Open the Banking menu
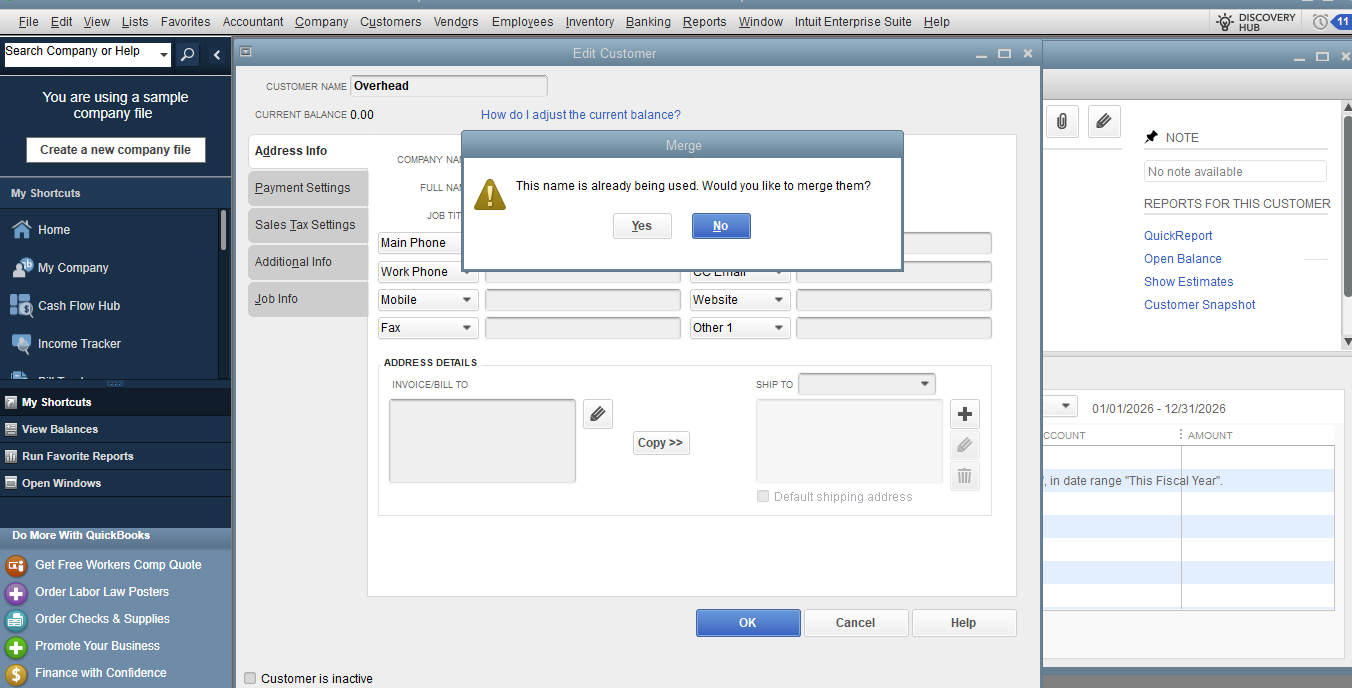This screenshot has height=688, width=1352. [x=648, y=21]
